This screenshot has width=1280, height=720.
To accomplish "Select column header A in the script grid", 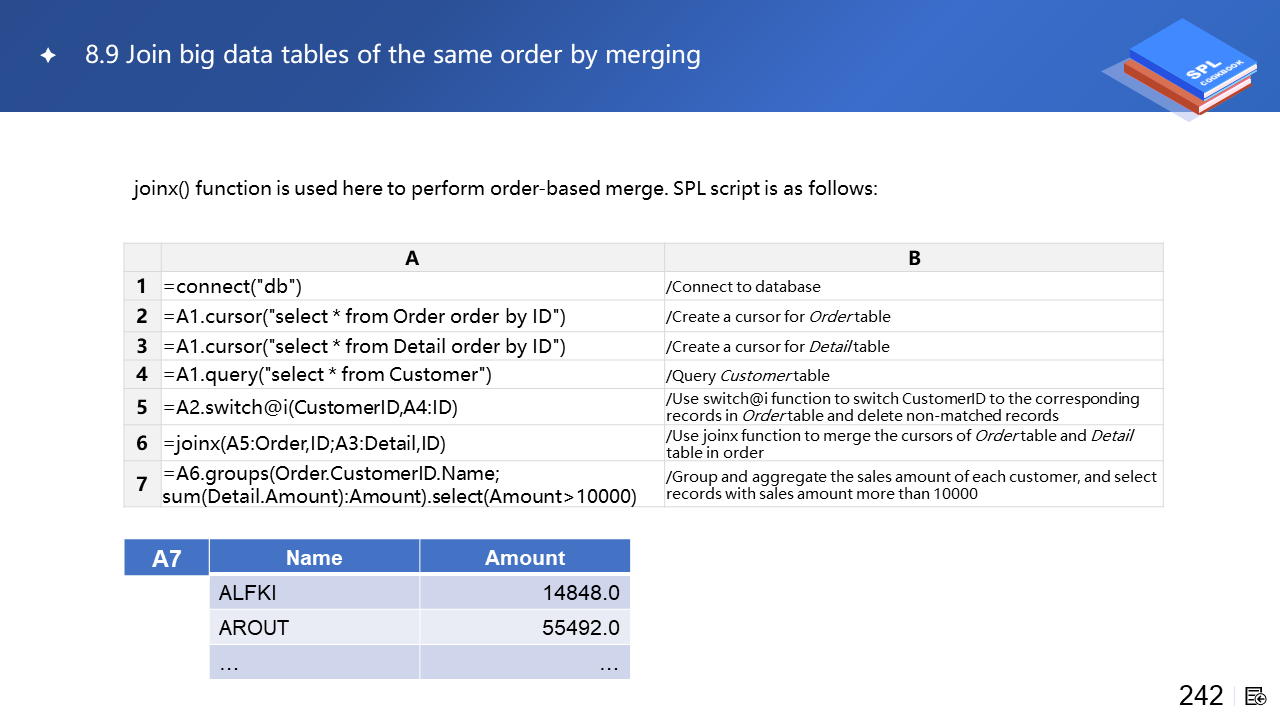I will pyautogui.click(x=412, y=258).
